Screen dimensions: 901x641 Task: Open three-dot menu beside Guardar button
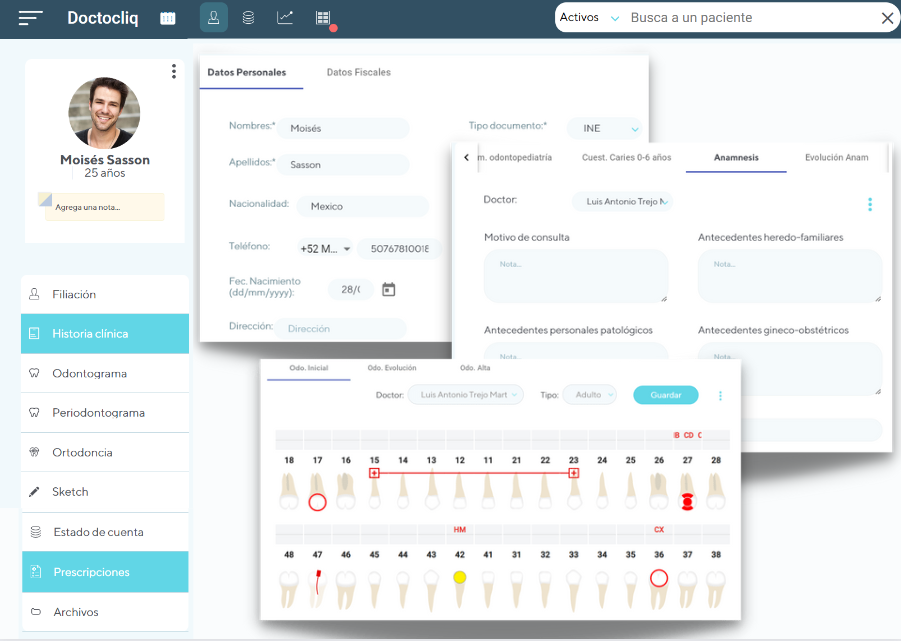[x=720, y=396]
